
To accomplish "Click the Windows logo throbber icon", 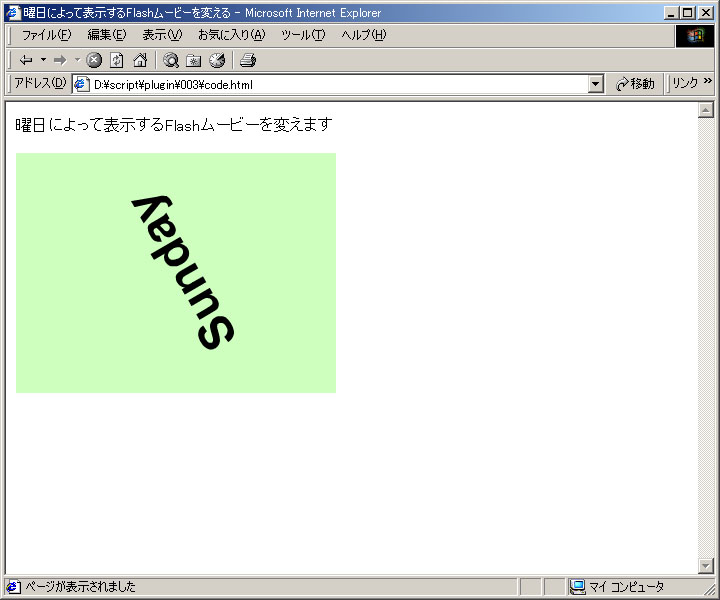I will [x=695, y=36].
